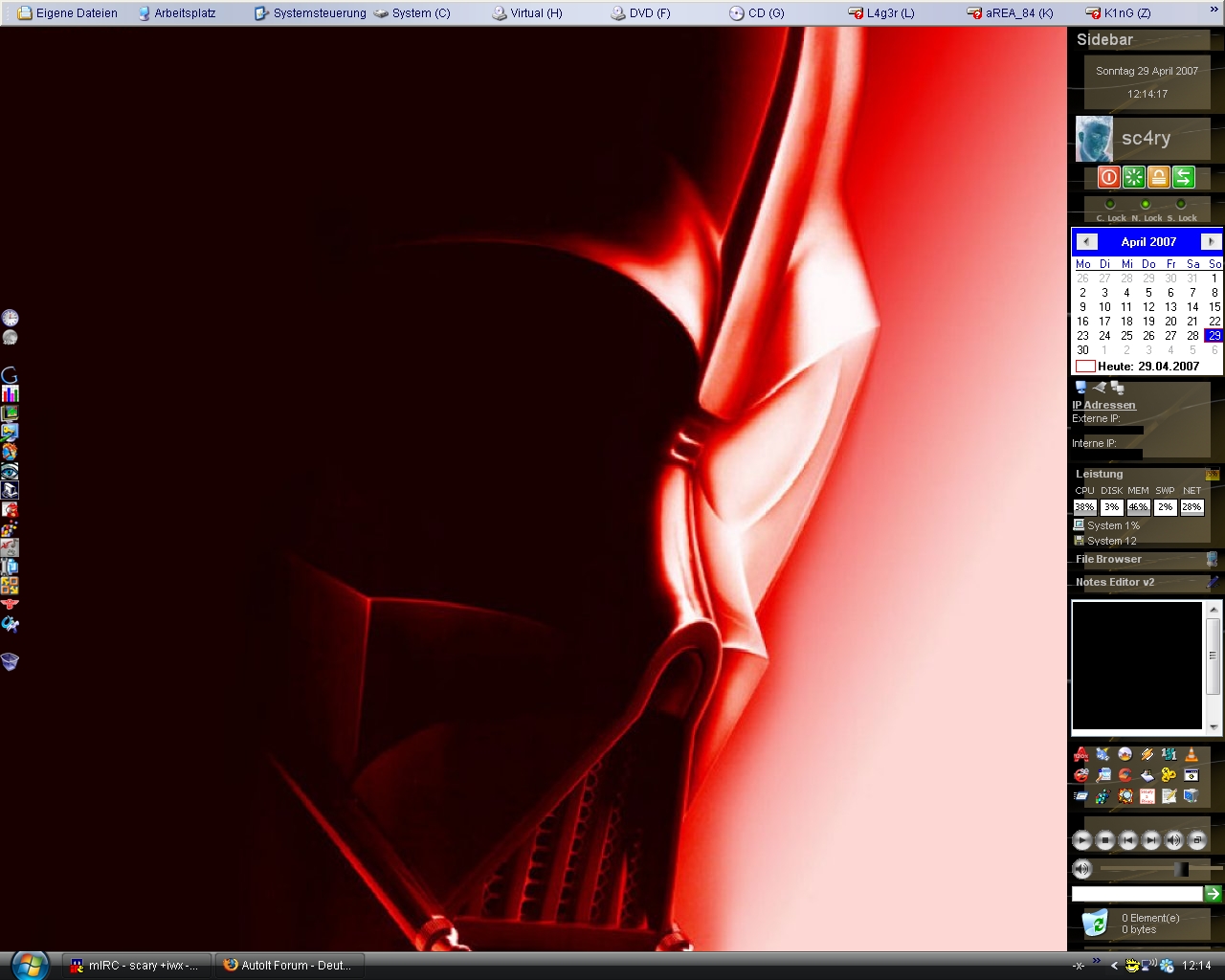The height and width of the screenshot is (980, 1225).
Task: Click the orange padlock lock icon
Action: click(x=1159, y=177)
